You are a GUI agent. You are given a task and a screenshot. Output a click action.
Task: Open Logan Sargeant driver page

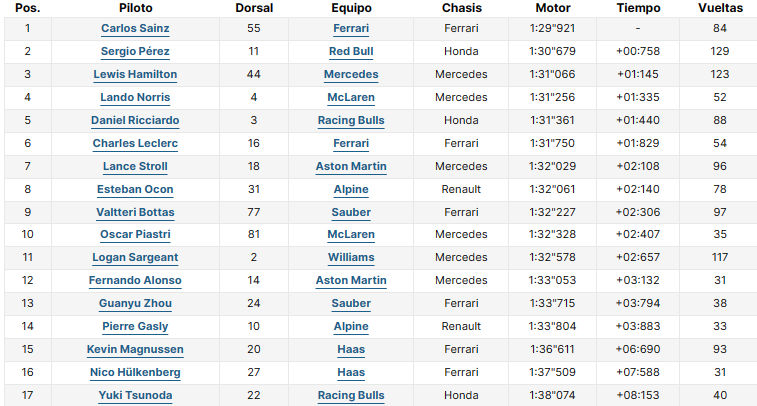135,258
